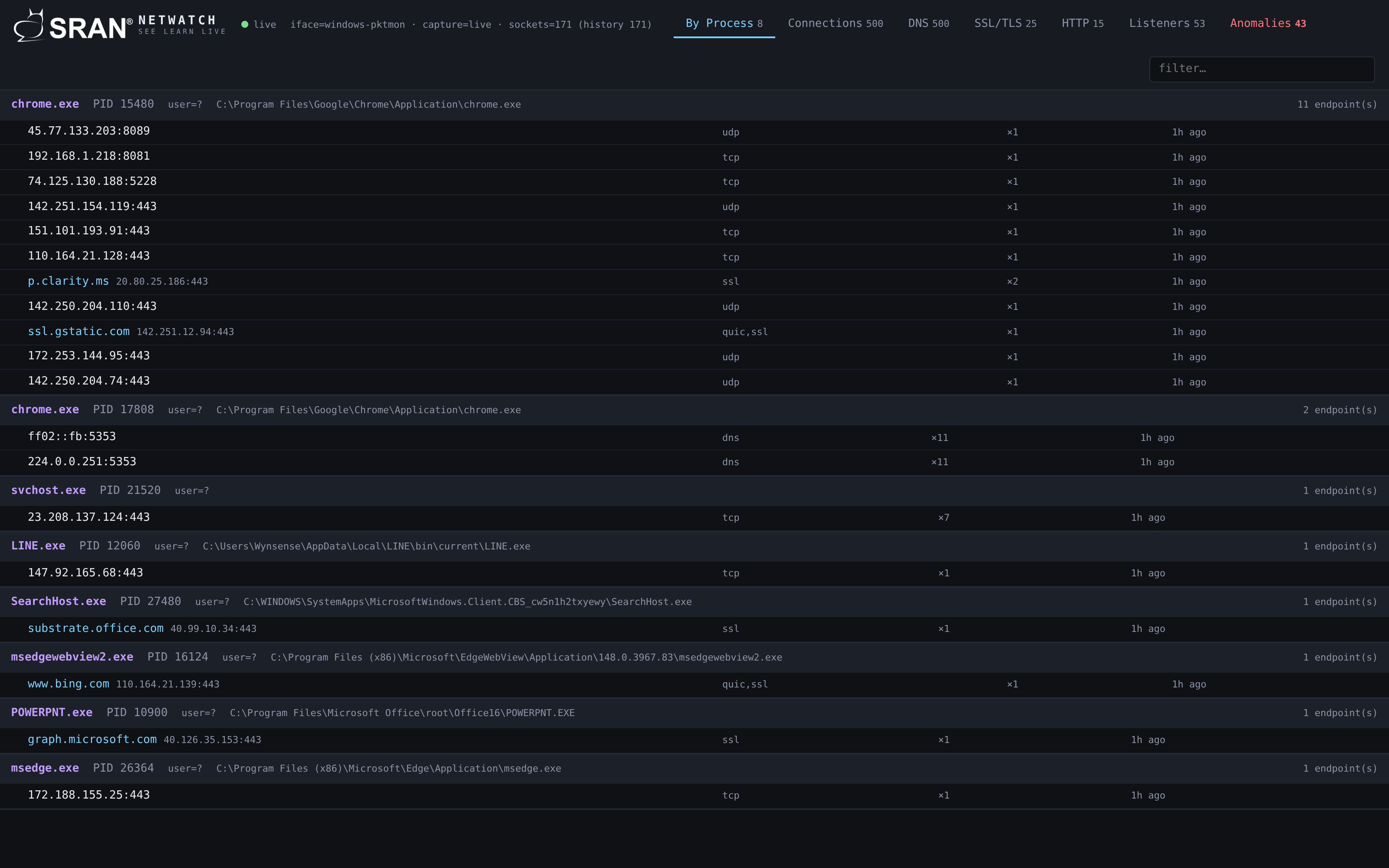The image size is (1389, 868).
Task: Click the 2 endpoint(s) count
Action: pos(1340,411)
